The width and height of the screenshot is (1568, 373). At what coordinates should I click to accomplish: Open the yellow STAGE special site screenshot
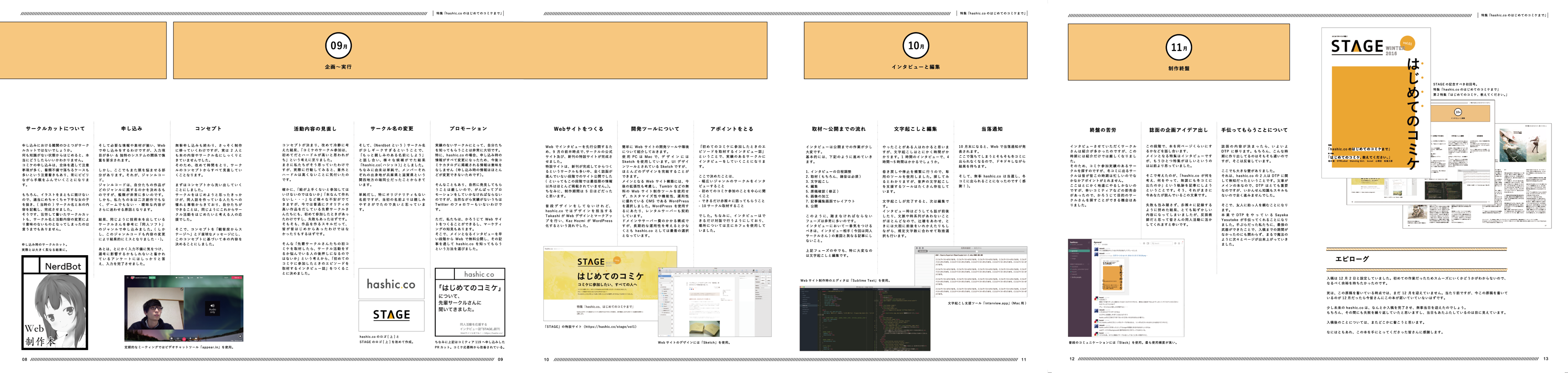pyautogui.click(x=610, y=283)
